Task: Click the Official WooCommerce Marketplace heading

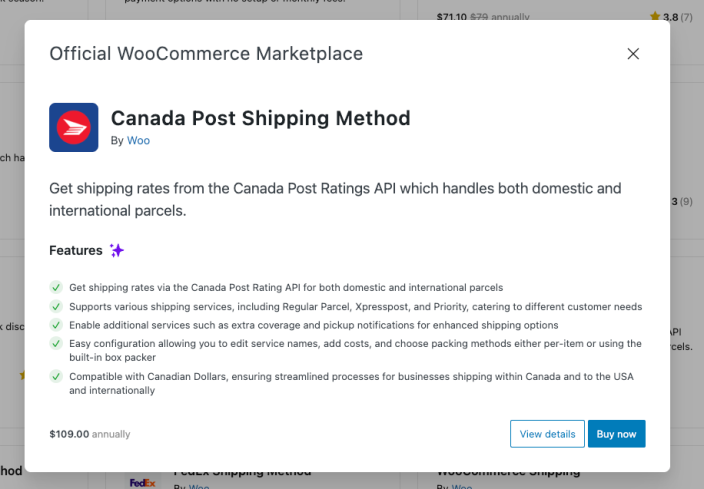Action: [206, 54]
